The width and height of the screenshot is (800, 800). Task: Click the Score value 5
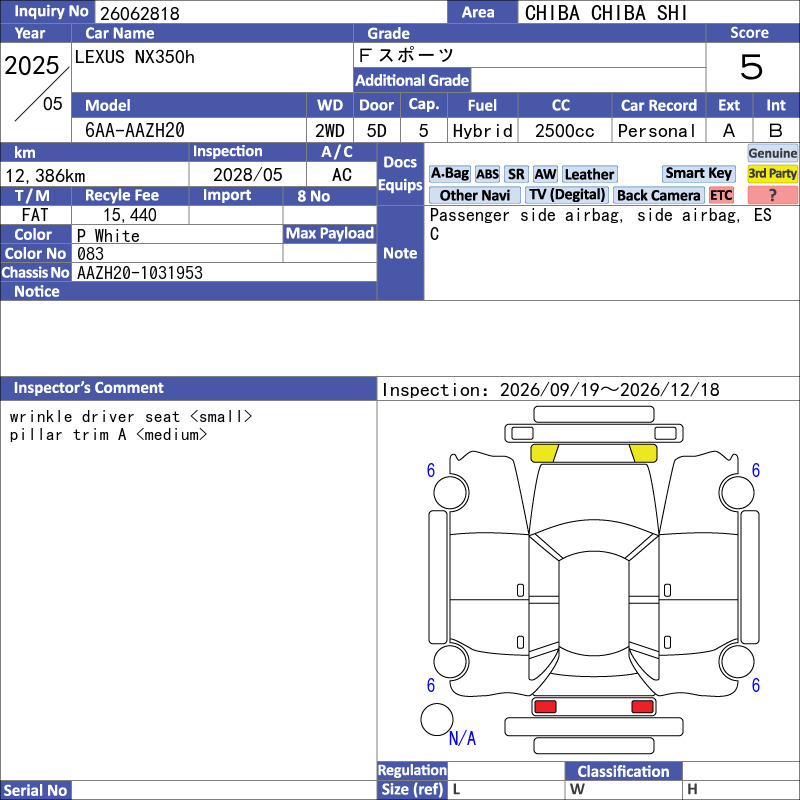click(x=752, y=67)
